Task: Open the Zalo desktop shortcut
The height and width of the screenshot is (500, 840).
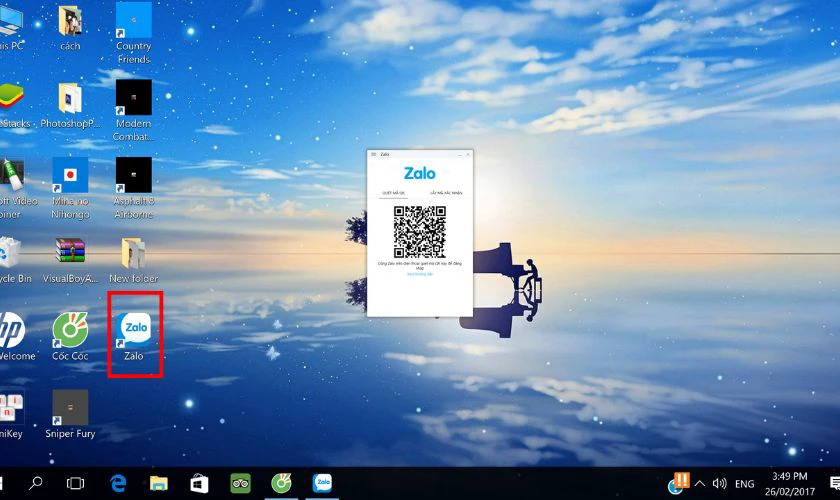Action: coord(133,331)
